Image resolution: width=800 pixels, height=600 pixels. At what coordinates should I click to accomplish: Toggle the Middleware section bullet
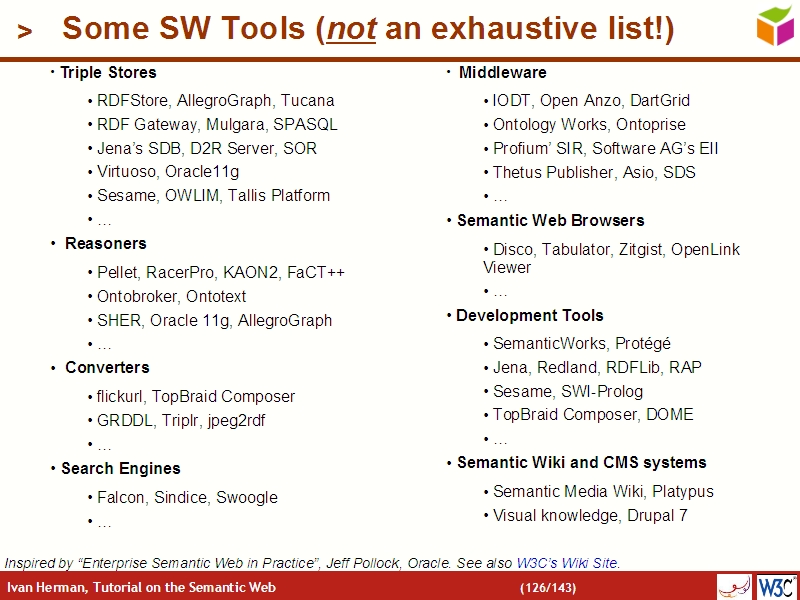(x=447, y=72)
